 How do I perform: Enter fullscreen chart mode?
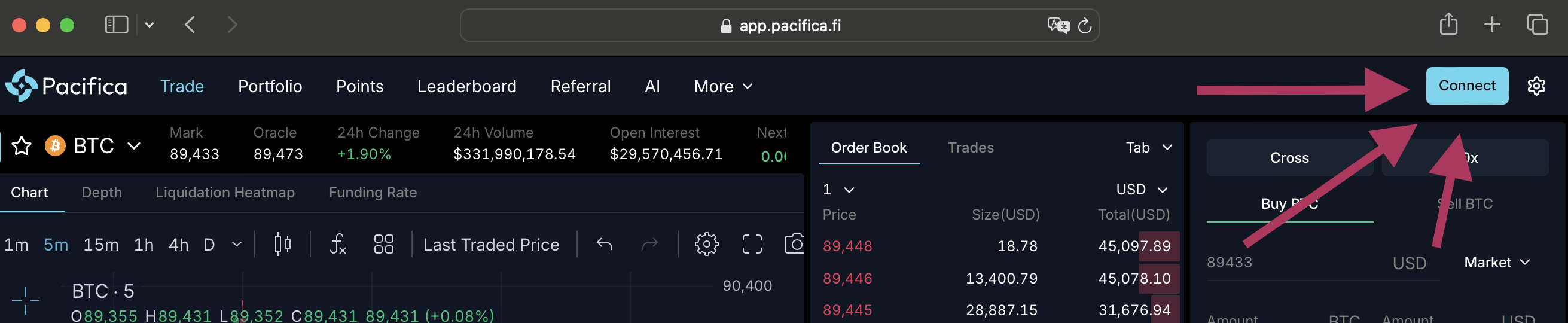(x=752, y=245)
